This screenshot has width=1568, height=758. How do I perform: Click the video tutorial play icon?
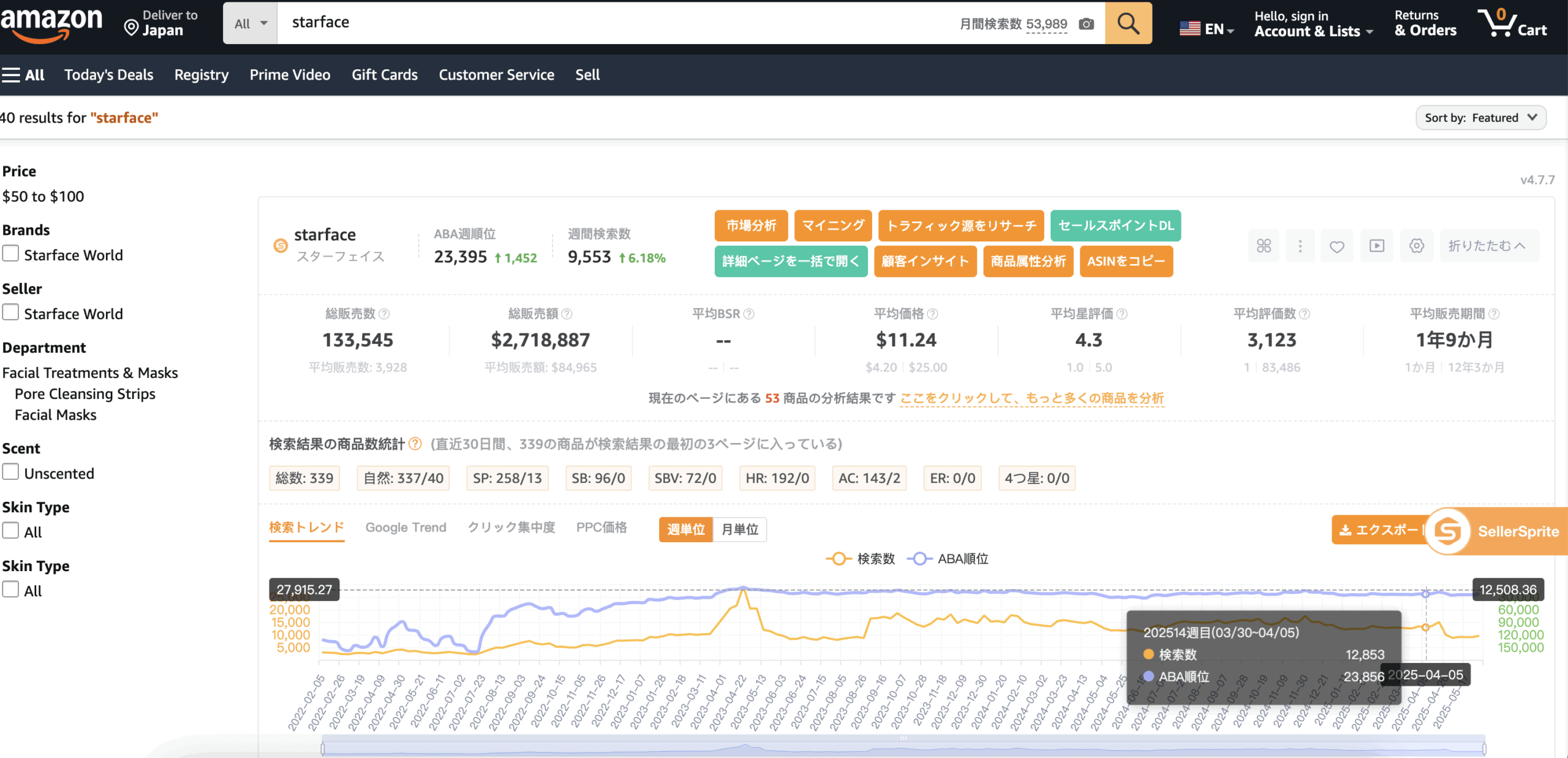click(1377, 246)
